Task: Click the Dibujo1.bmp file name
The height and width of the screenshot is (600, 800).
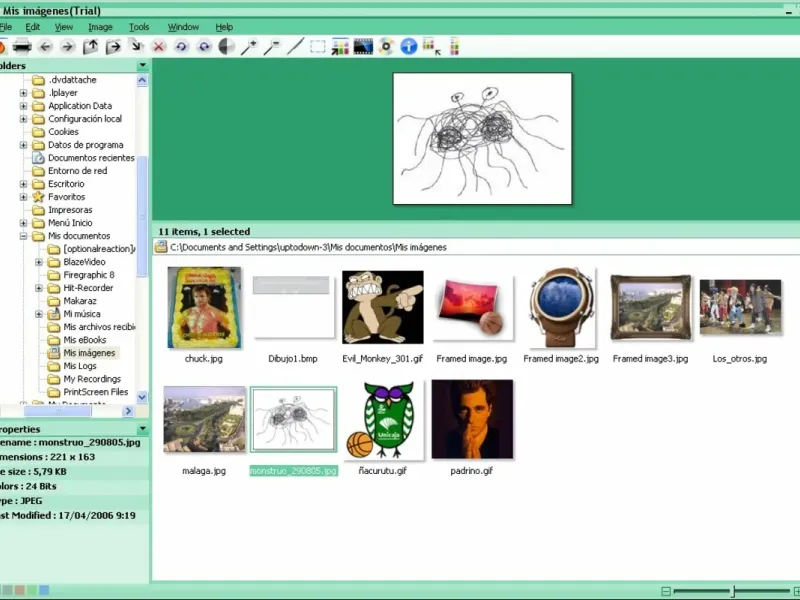Action: tap(293, 359)
